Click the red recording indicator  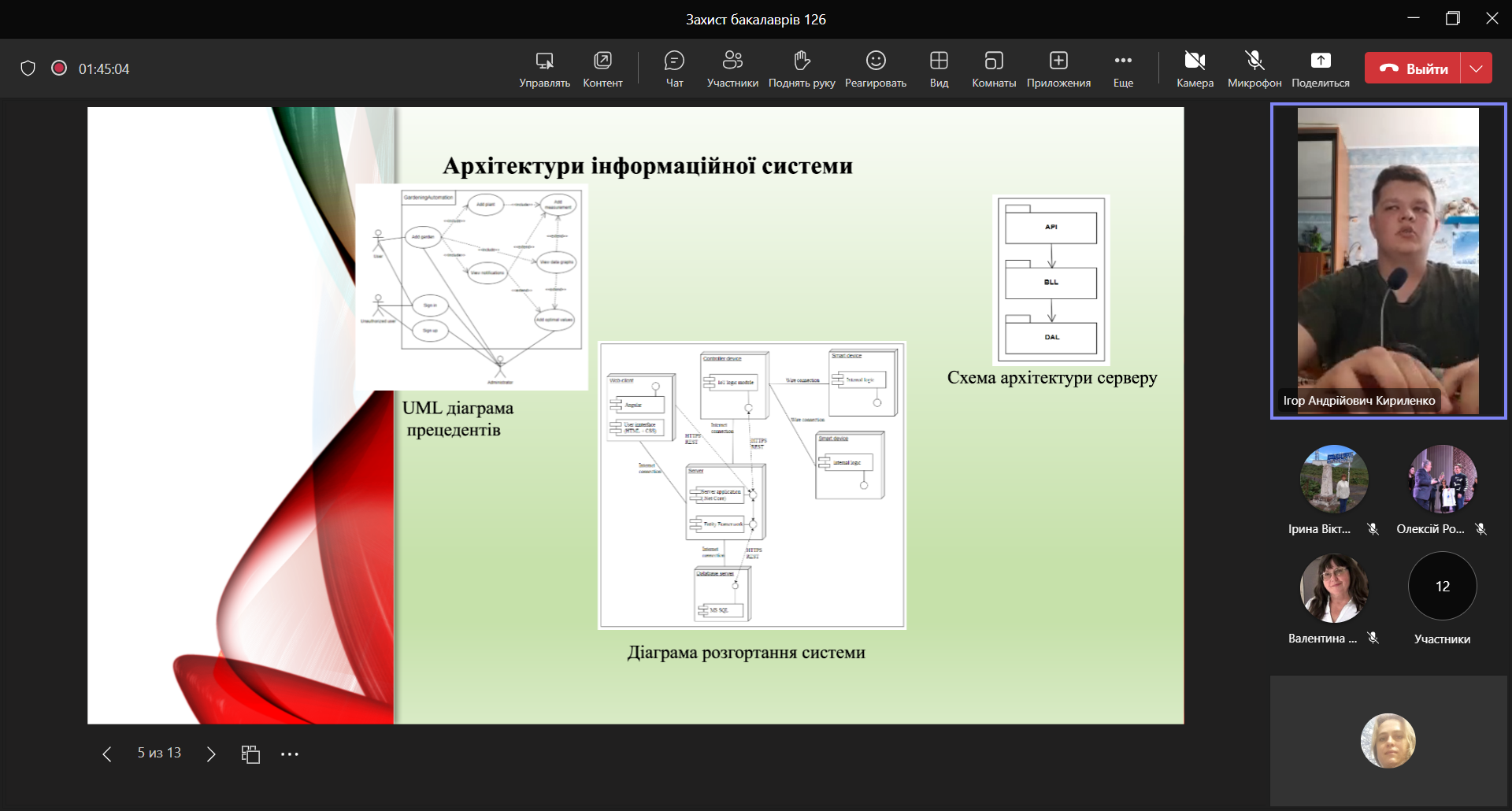tap(59, 69)
